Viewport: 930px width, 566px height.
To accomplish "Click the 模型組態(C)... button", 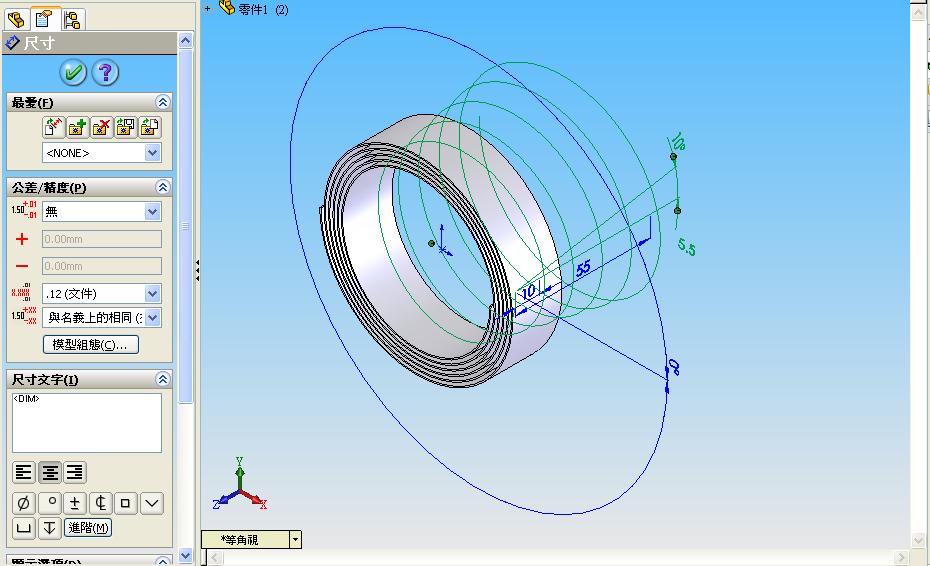I will [91, 345].
